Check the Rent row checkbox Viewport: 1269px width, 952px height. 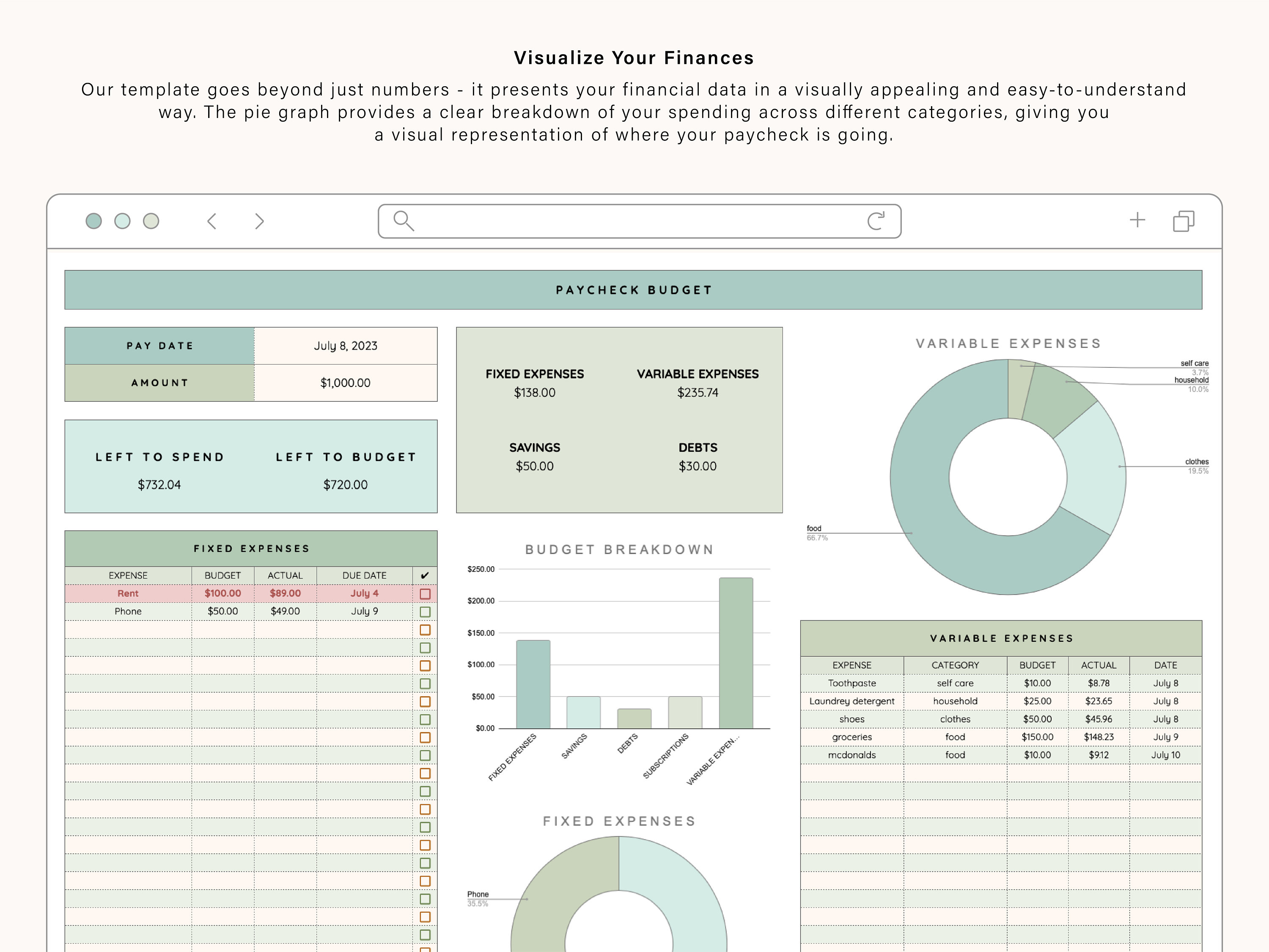click(425, 593)
